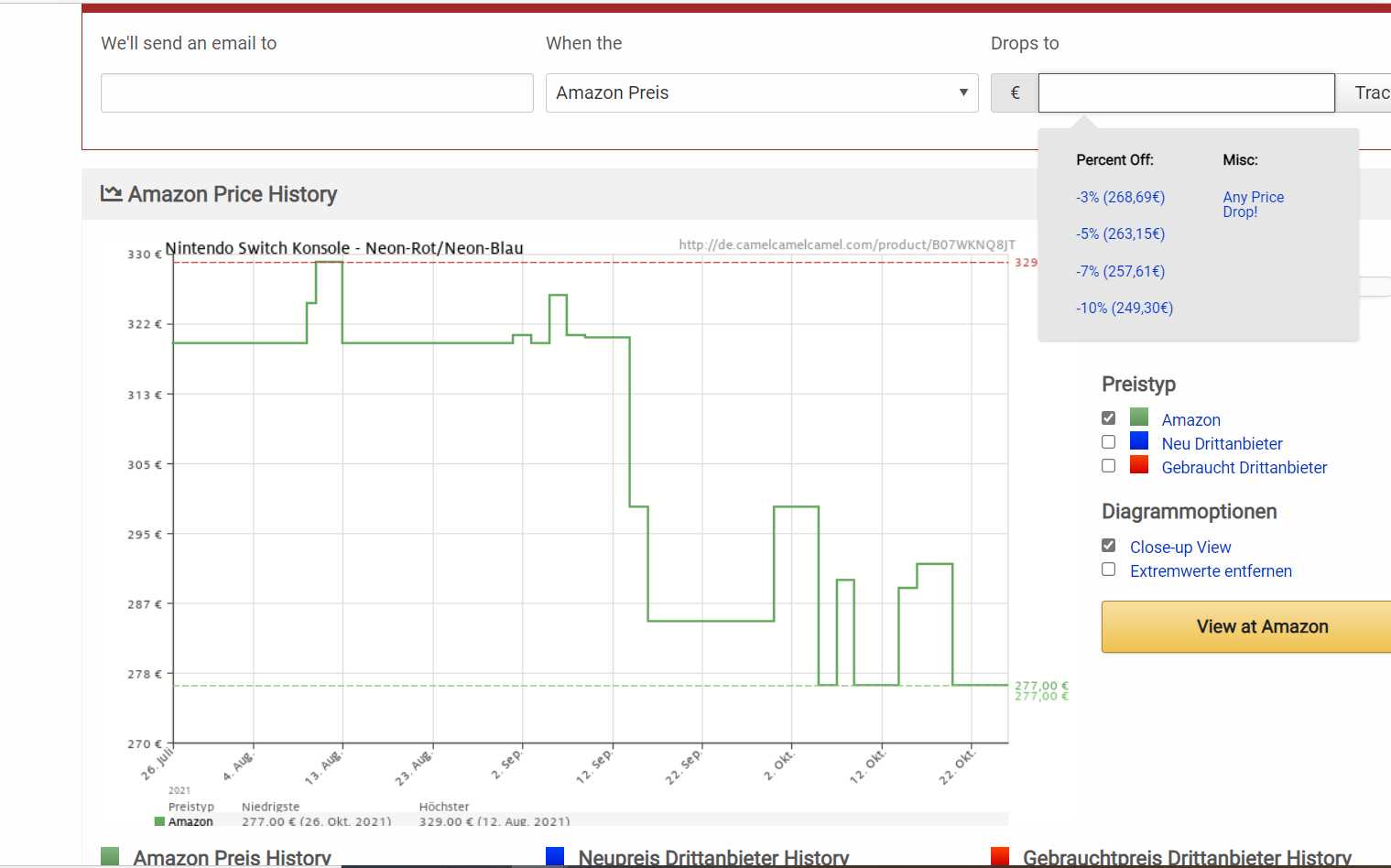Click the 'When the' label
The image size is (1391, 868).
tap(583, 43)
